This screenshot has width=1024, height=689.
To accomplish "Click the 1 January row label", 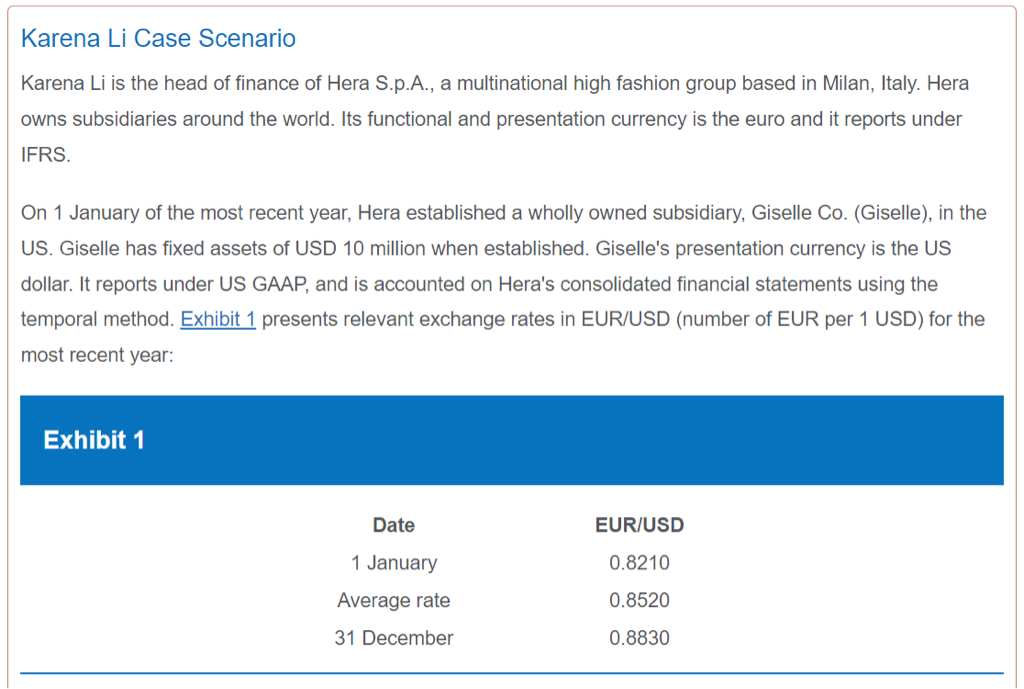I will pos(393,563).
